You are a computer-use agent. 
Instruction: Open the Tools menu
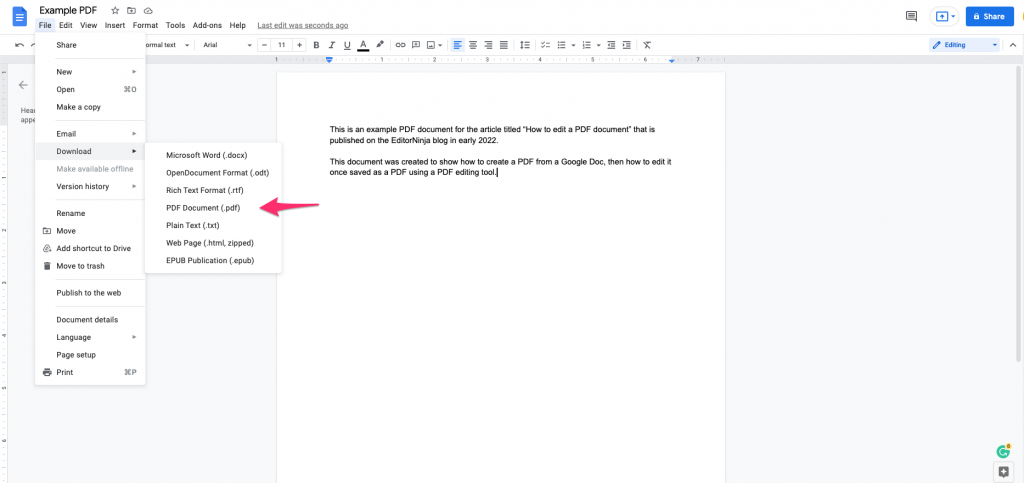[175, 25]
